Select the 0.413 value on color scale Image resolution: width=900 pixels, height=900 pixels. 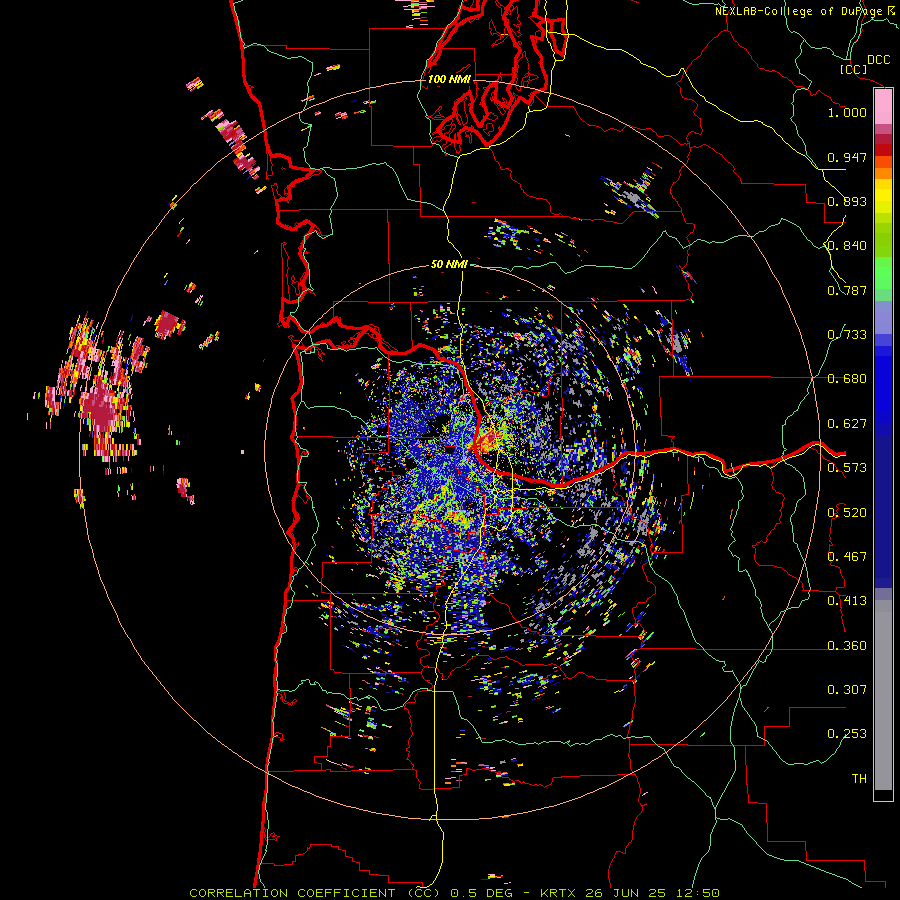pyautogui.click(x=847, y=601)
